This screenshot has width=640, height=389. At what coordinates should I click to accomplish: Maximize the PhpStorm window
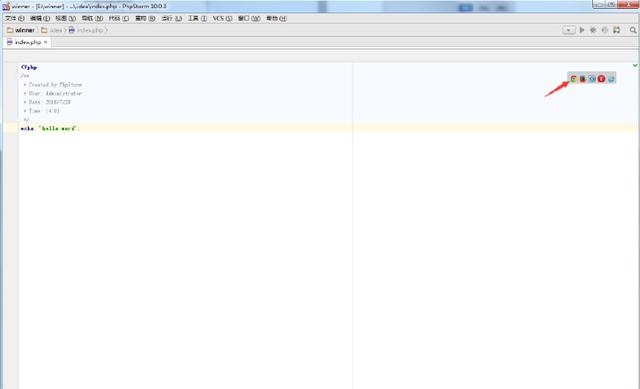click(611, 4)
